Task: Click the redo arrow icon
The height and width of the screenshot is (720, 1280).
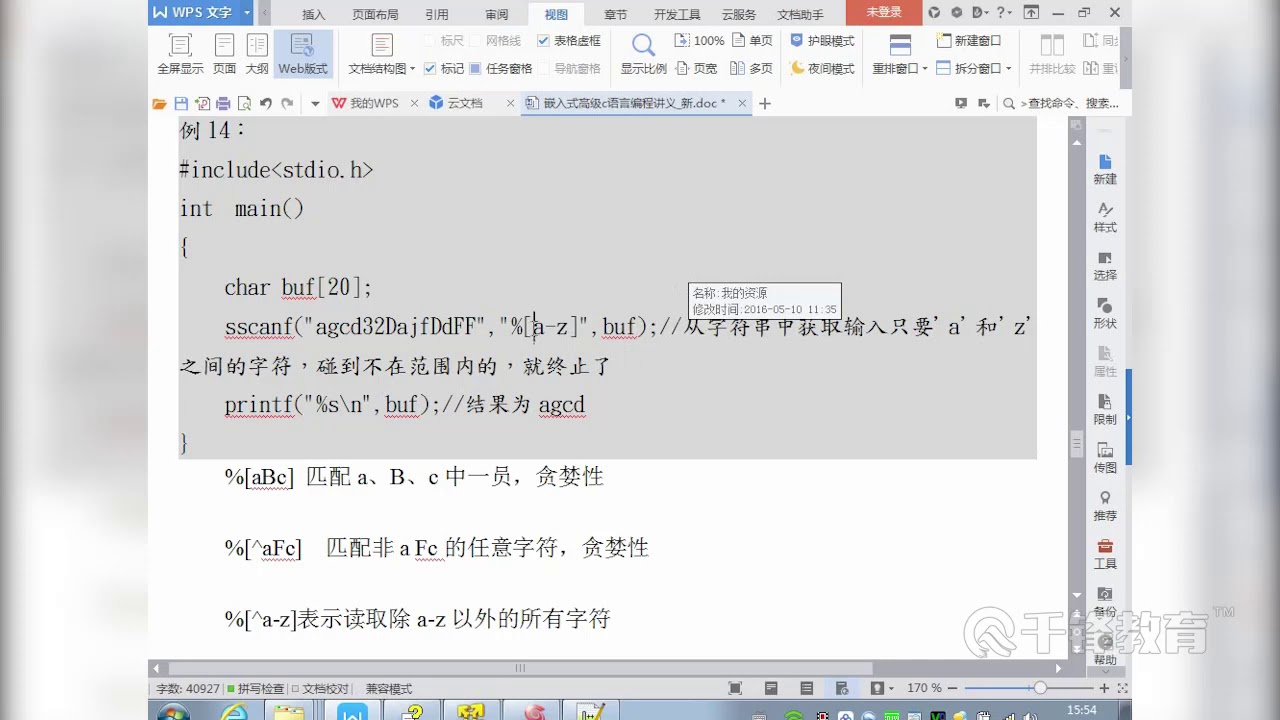Action: point(288,103)
